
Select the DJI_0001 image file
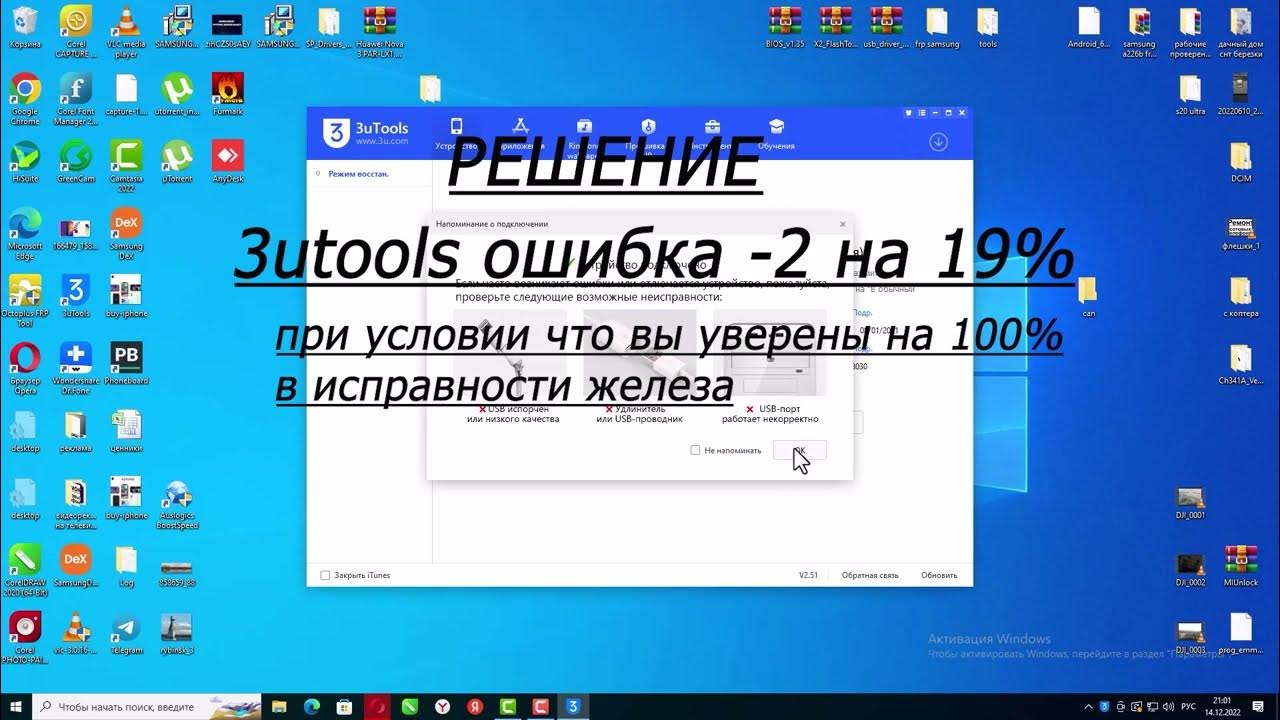coord(1190,503)
